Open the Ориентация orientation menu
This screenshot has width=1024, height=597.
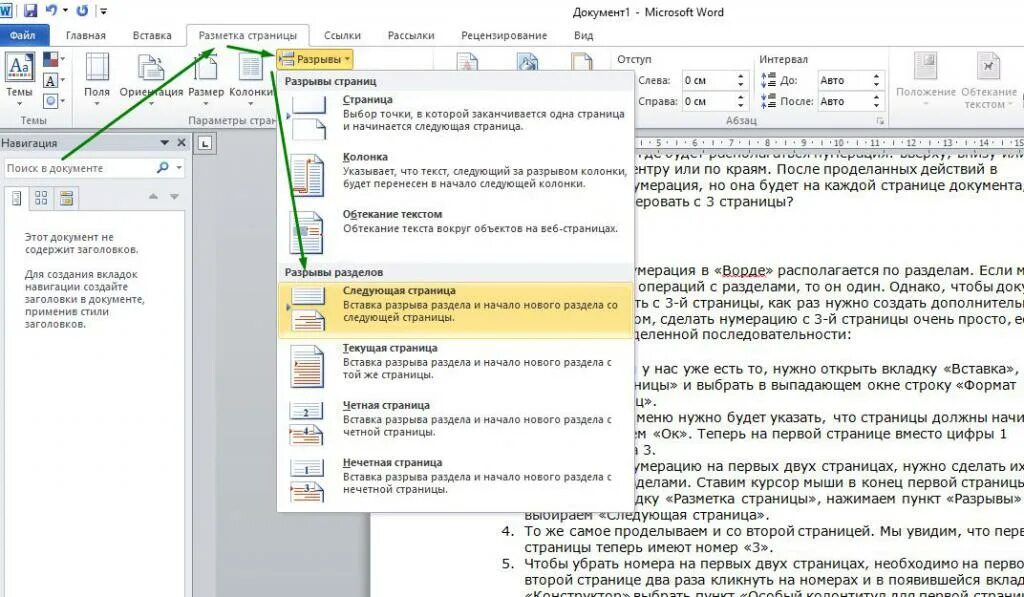click(x=151, y=80)
